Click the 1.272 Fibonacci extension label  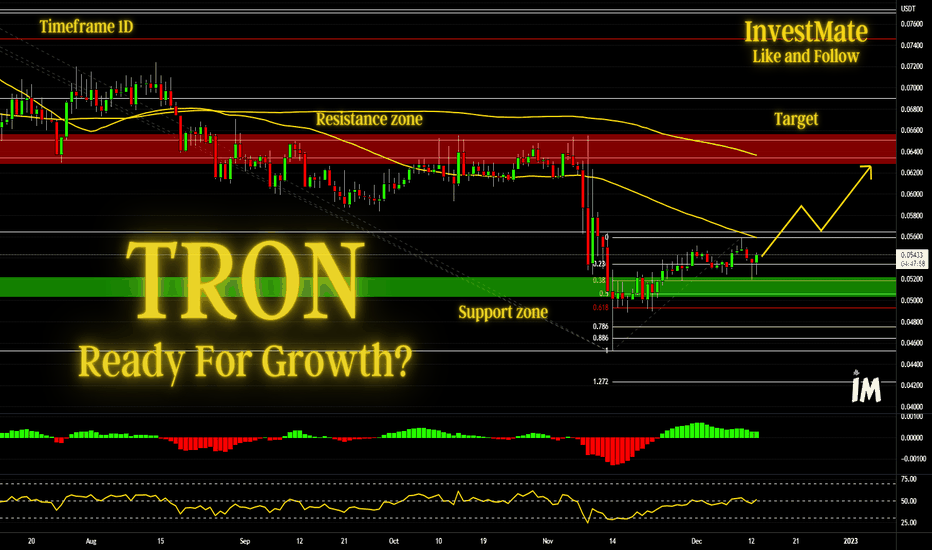pos(600,382)
